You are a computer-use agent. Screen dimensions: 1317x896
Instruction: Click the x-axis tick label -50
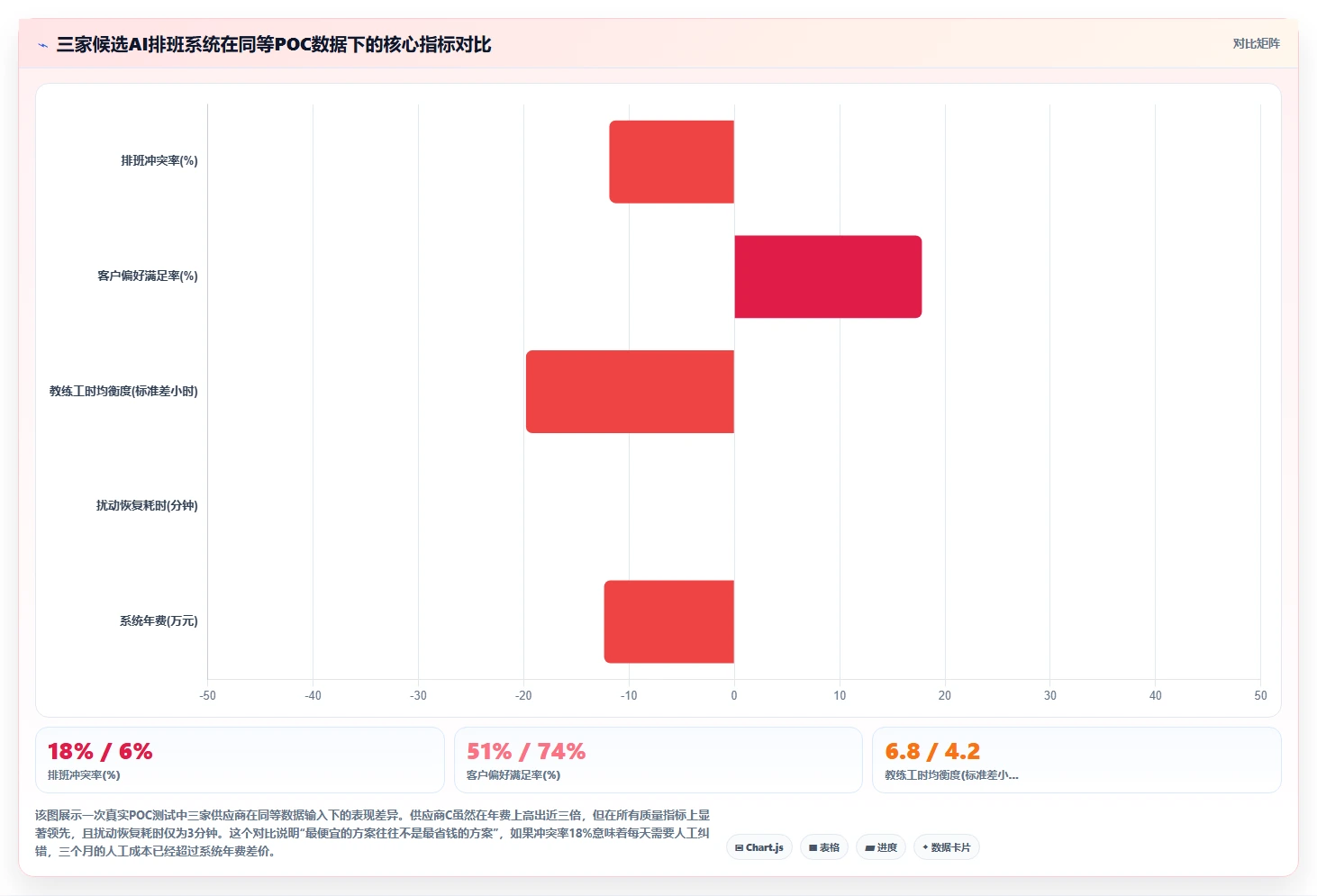click(x=208, y=695)
